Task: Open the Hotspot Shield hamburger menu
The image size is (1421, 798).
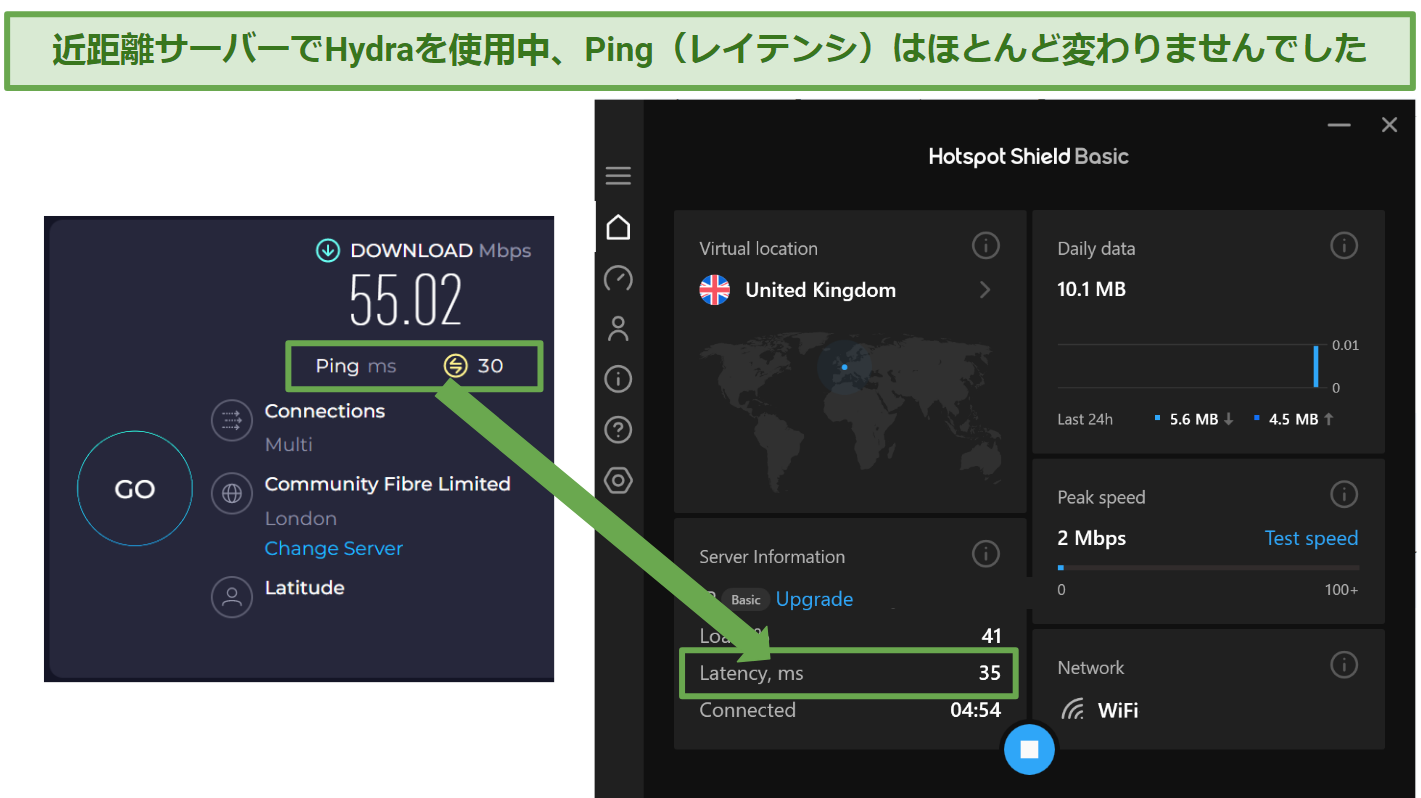Action: pyautogui.click(x=618, y=176)
